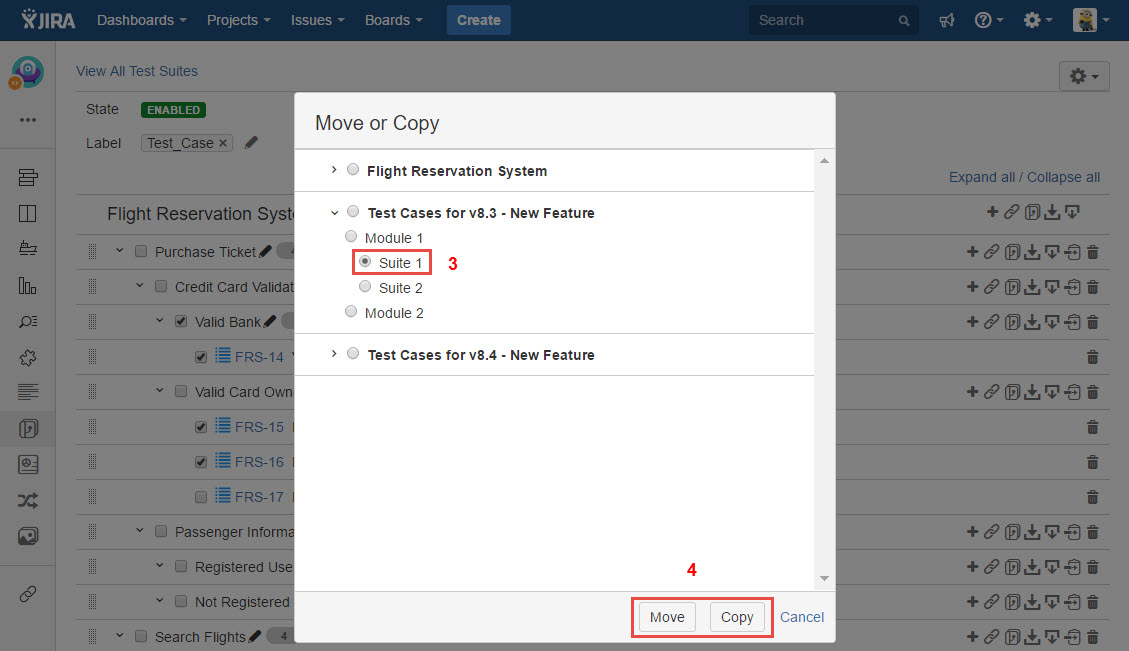Collapse the Credit Card Validation row
Viewport: 1129px width, 651px height.
[140, 286]
